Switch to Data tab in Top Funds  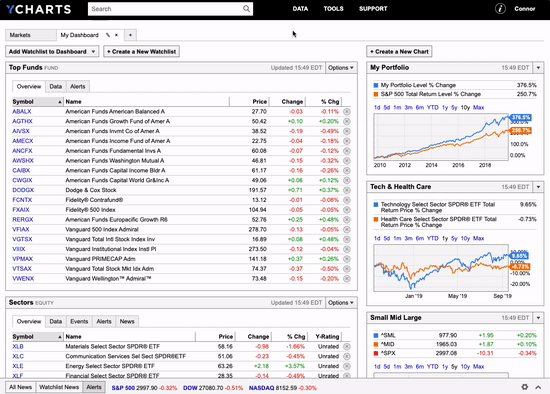55,86
